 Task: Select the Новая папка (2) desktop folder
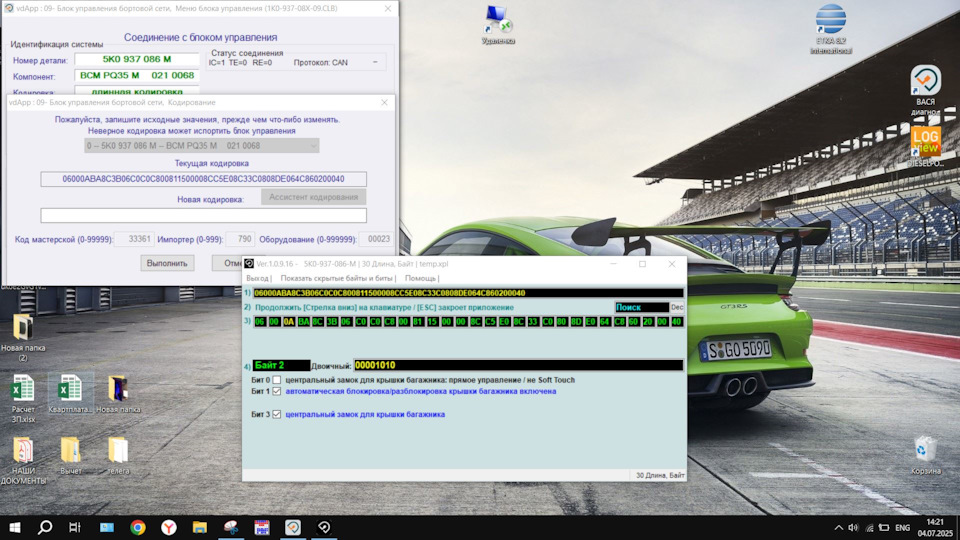click(x=23, y=337)
